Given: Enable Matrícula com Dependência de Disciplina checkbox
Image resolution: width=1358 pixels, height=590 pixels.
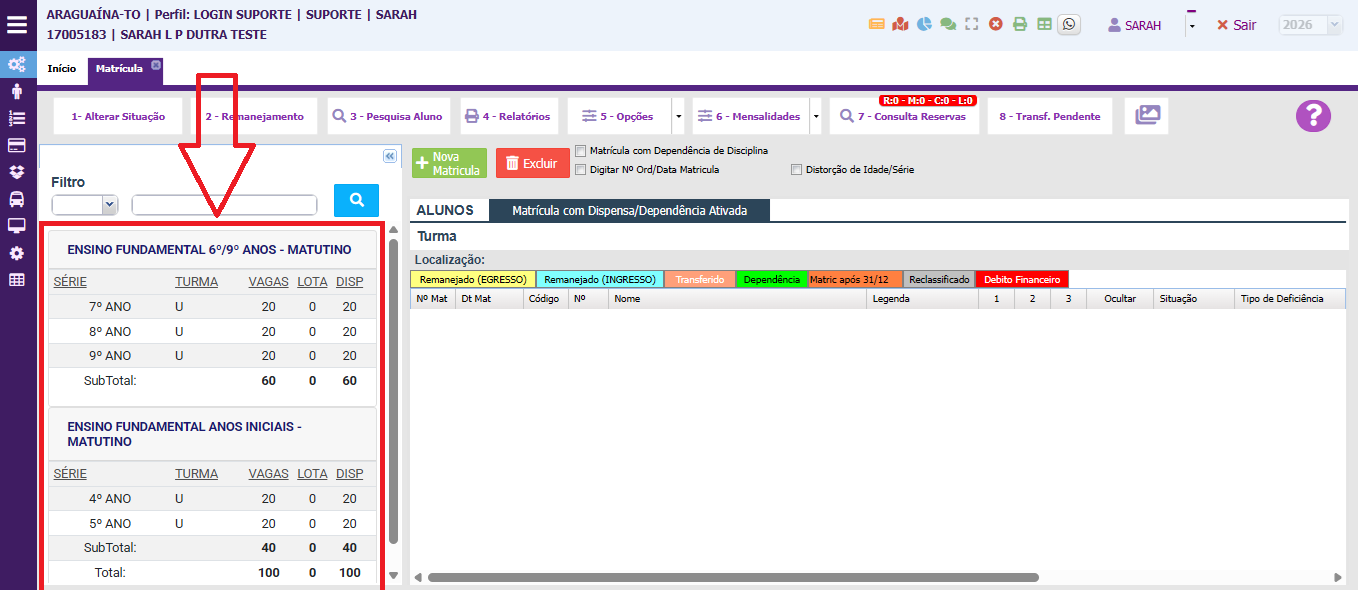Looking at the screenshot, I should coord(581,151).
